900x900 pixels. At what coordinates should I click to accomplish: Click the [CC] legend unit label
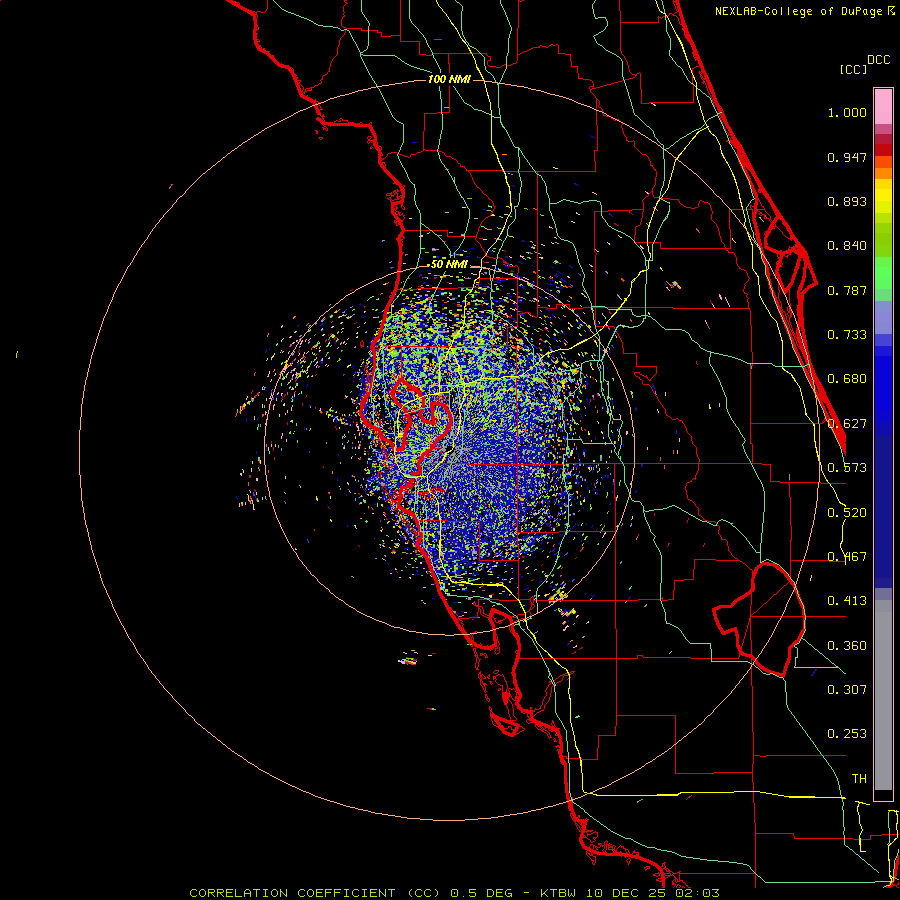(x=853, y=69)
